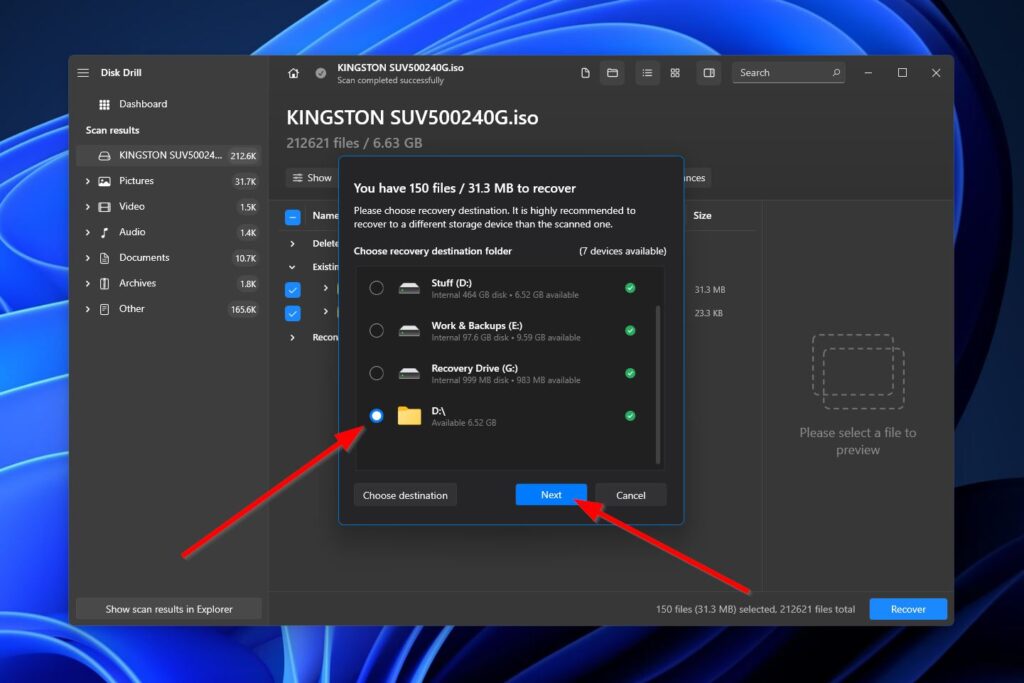
Task: Click the home icon next to the scan name
Action: pyautogui.click(x=293, y=72)
